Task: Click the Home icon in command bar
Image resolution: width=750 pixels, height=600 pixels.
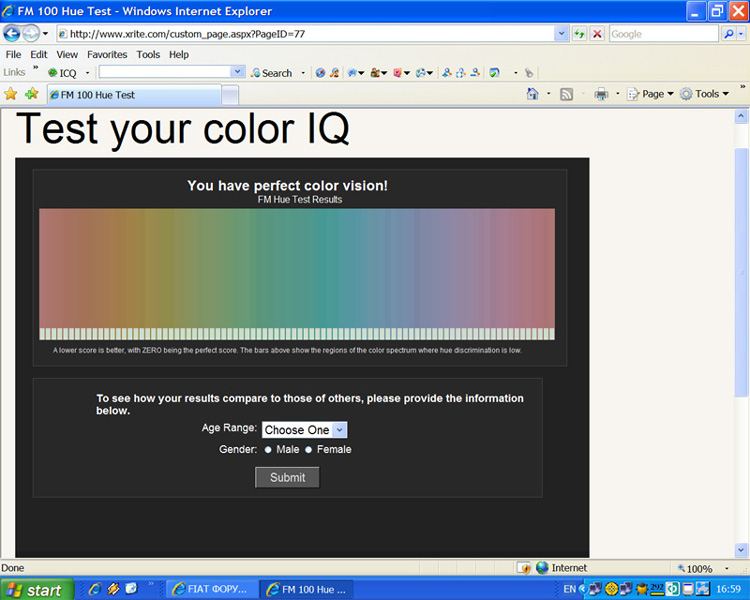Action: (x=533, y=94)
